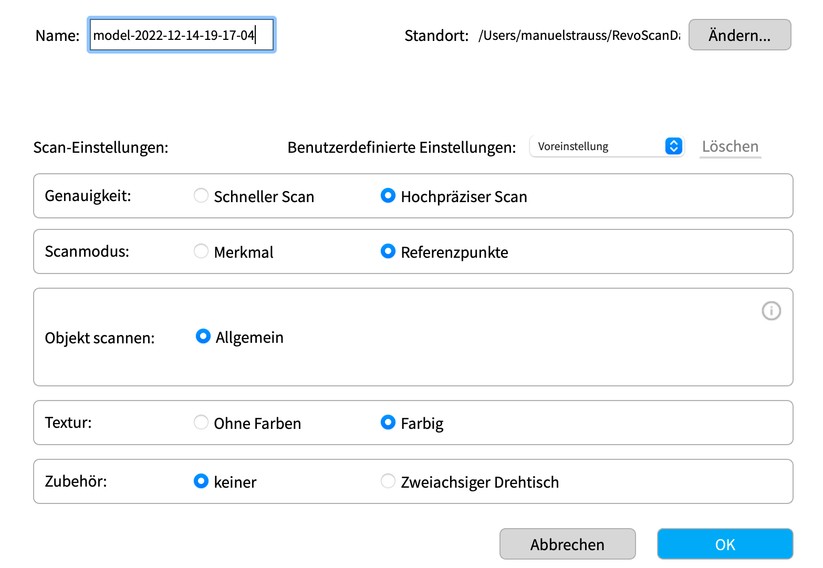The height and width of the screenshot is (568, 823).
Task: Choose Merkmal scan mode
Action: (x=201, y=252)
